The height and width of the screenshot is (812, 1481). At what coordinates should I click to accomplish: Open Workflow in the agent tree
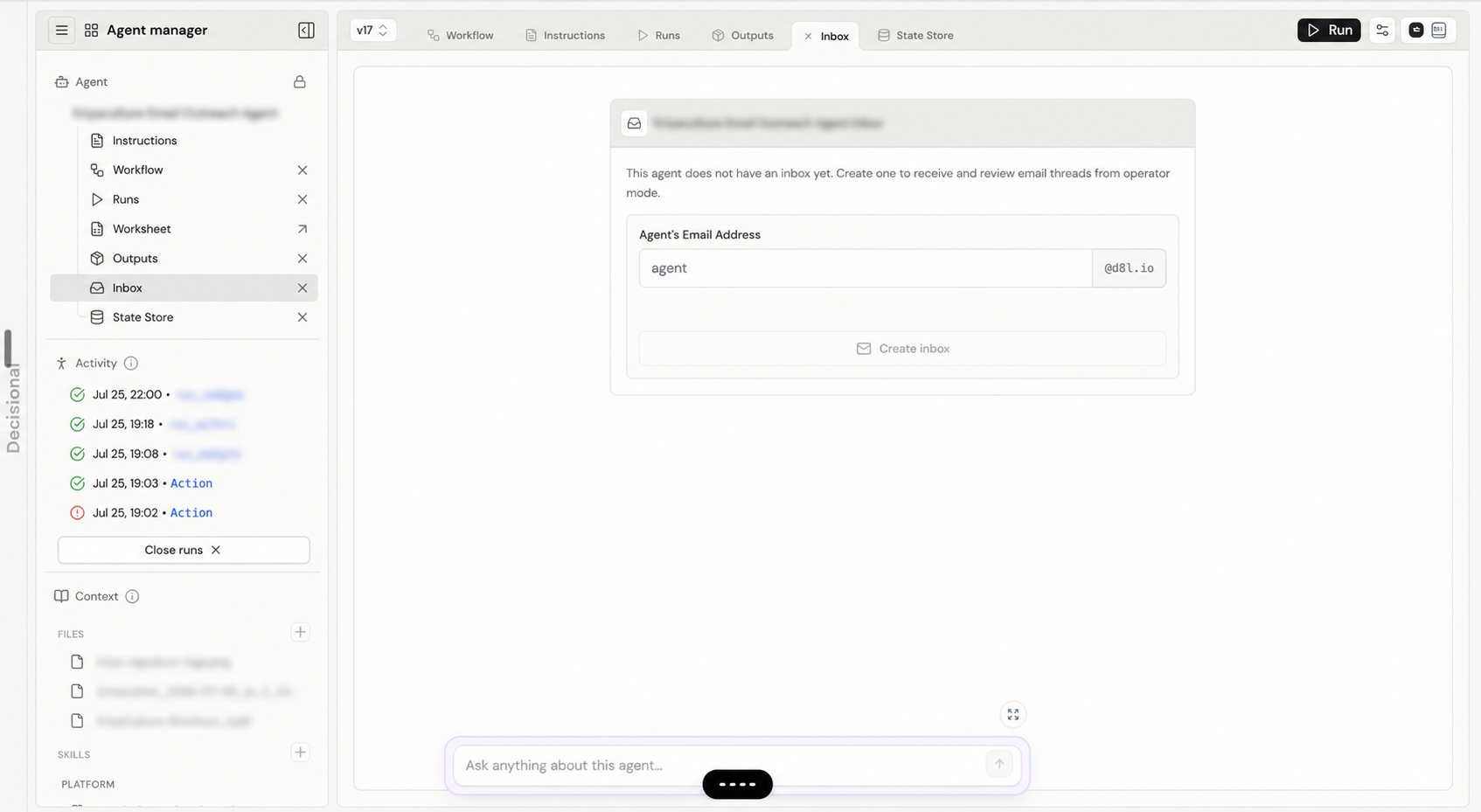[x=137, y=170]
